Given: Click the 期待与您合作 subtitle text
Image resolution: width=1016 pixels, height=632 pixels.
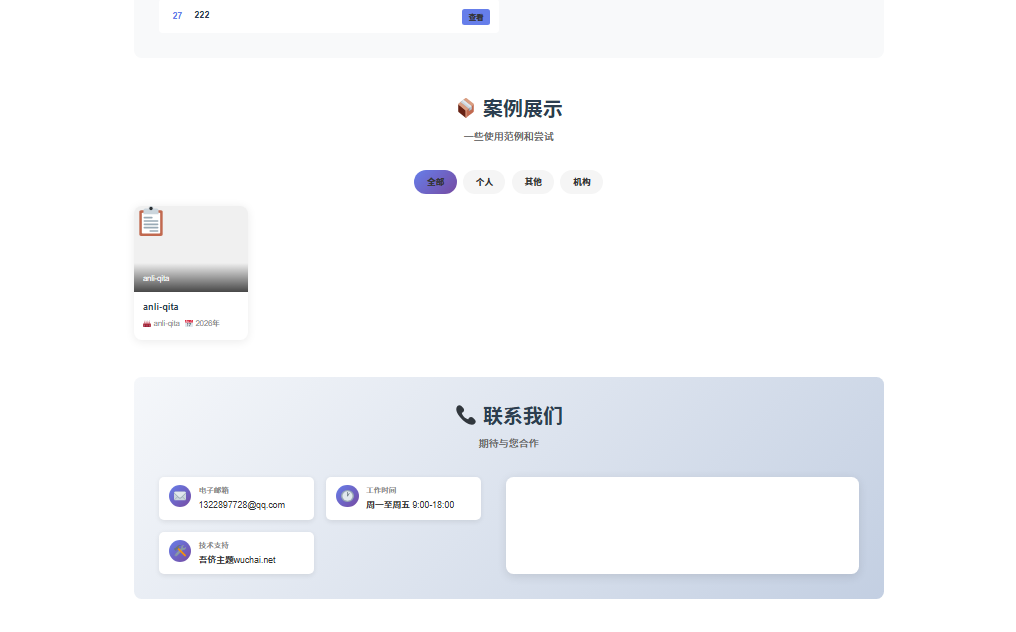Looking at the screenshot, I should click(x=509, y=443).
